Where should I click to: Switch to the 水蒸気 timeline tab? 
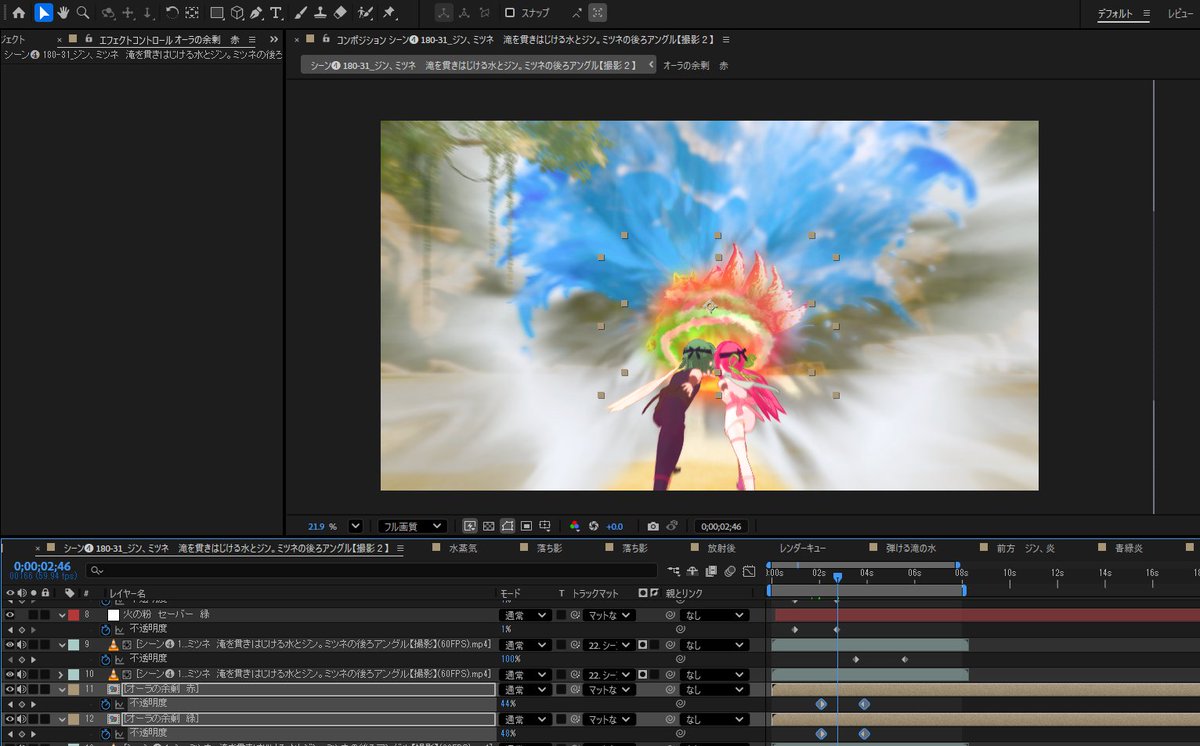pyautogui.click(x=462, y=548)
